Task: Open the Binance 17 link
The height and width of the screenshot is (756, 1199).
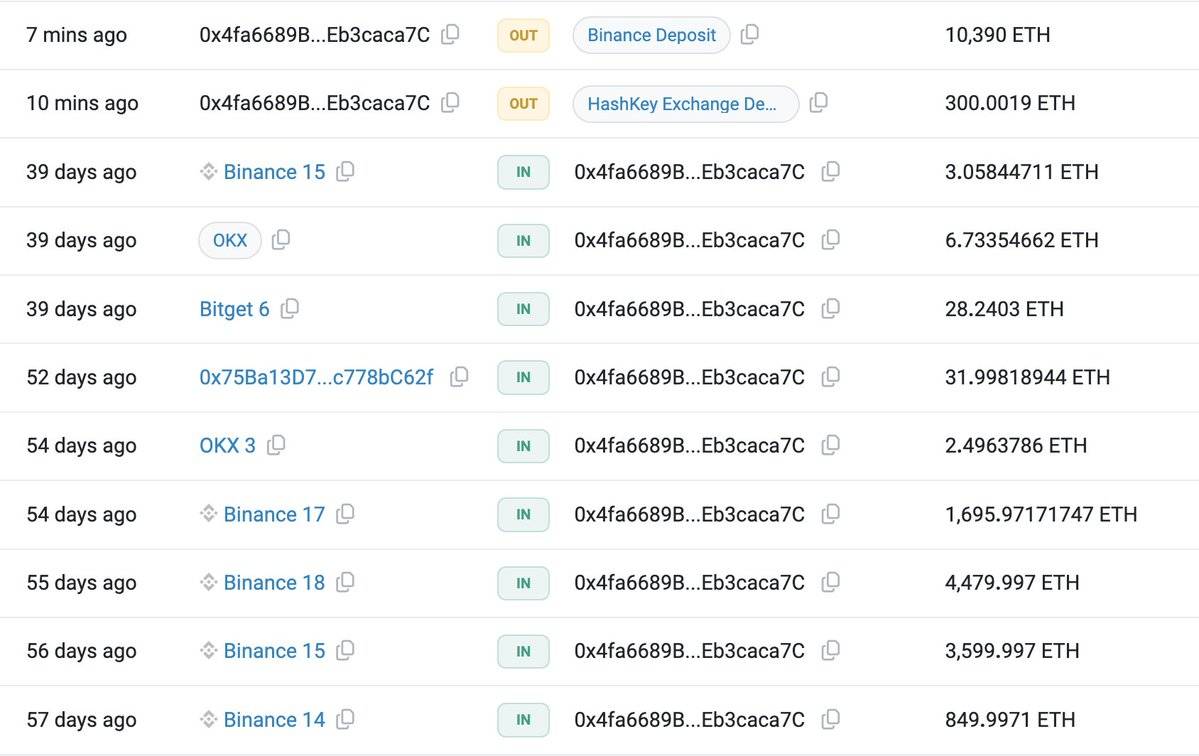Action: (274, 514)
